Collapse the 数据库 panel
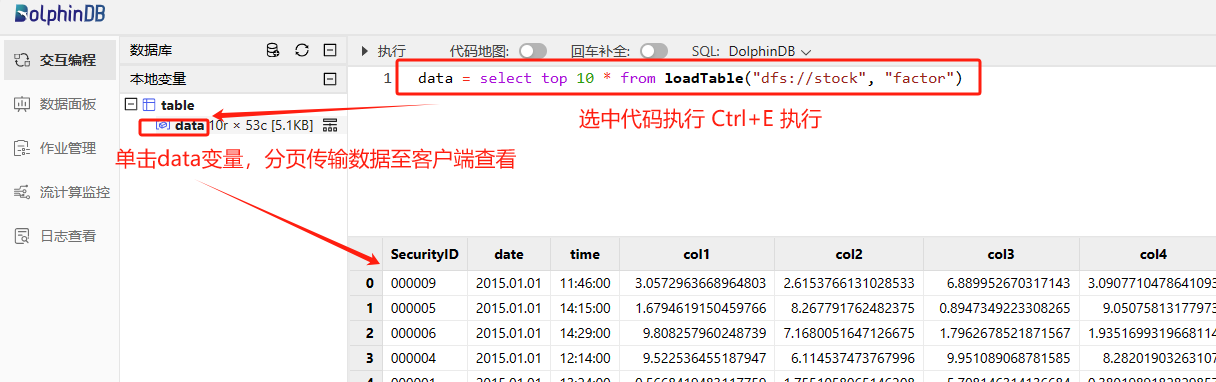Image resolution: width=1216 pixels, height=382 pixels. 329,50
